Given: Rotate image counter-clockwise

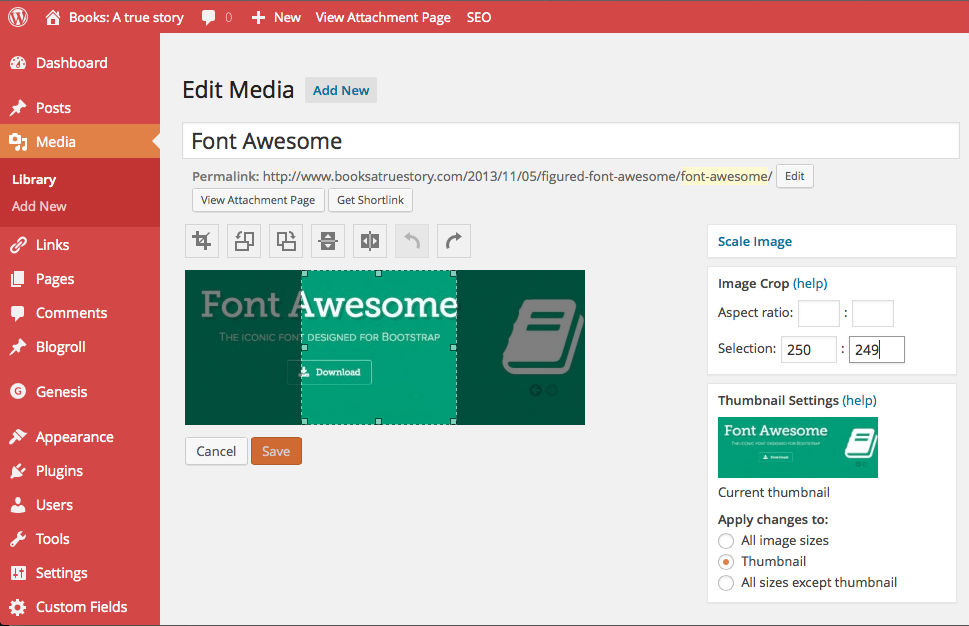Looking at the screenshot, I should pos(244,241).
